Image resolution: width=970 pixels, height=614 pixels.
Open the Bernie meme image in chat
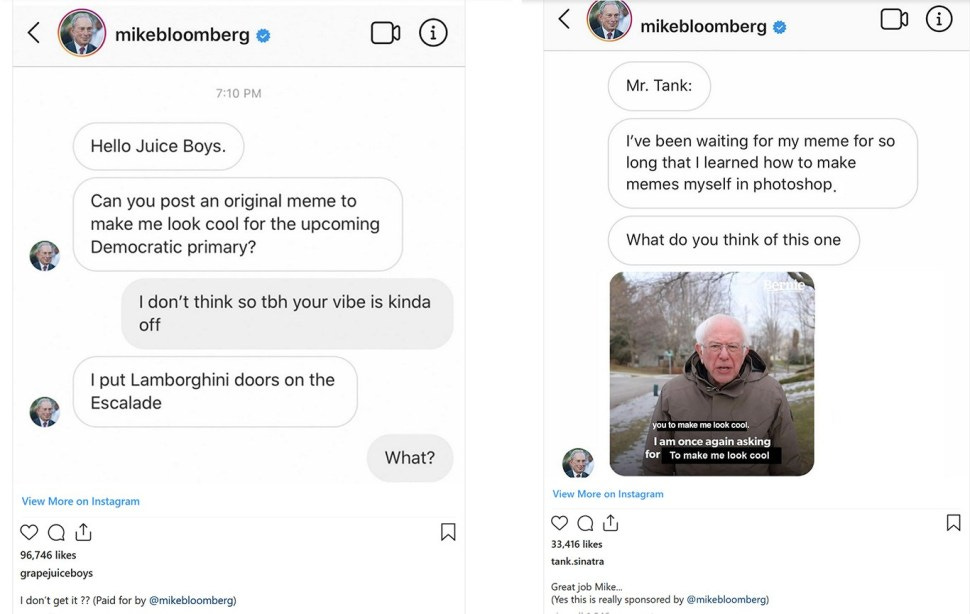tap(711, 373)
